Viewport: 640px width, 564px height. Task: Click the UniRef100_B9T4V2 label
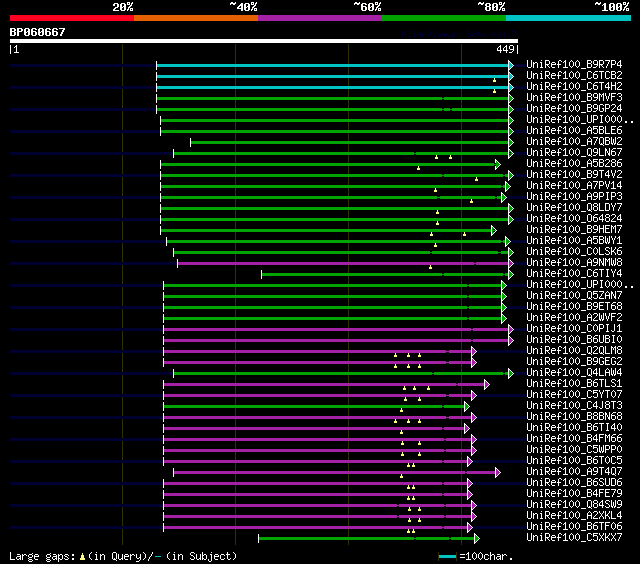tap(574, 175)
